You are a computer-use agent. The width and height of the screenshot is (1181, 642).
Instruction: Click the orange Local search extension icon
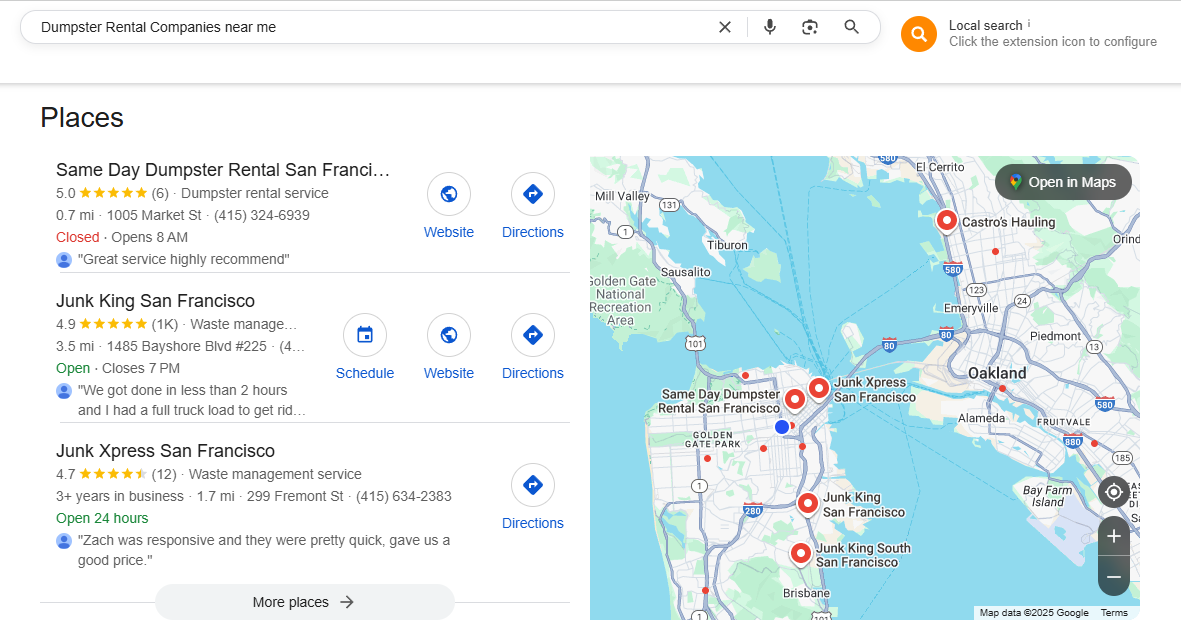(x=918, y=34)
